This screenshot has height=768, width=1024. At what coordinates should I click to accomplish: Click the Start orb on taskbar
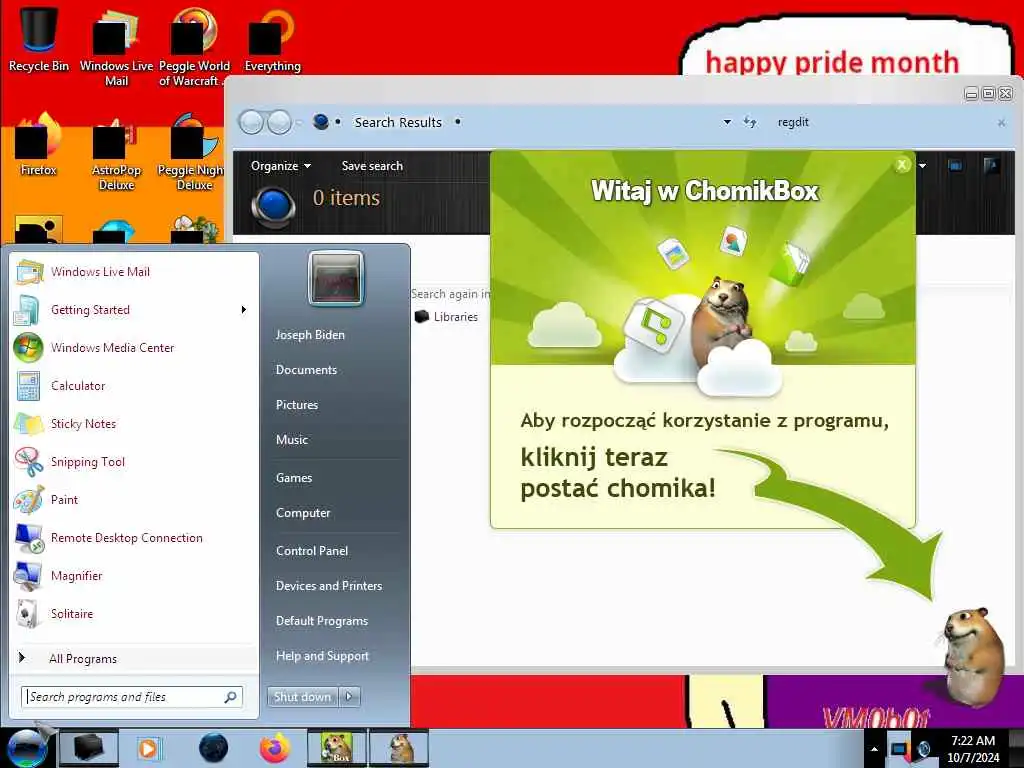coord(27,748)
